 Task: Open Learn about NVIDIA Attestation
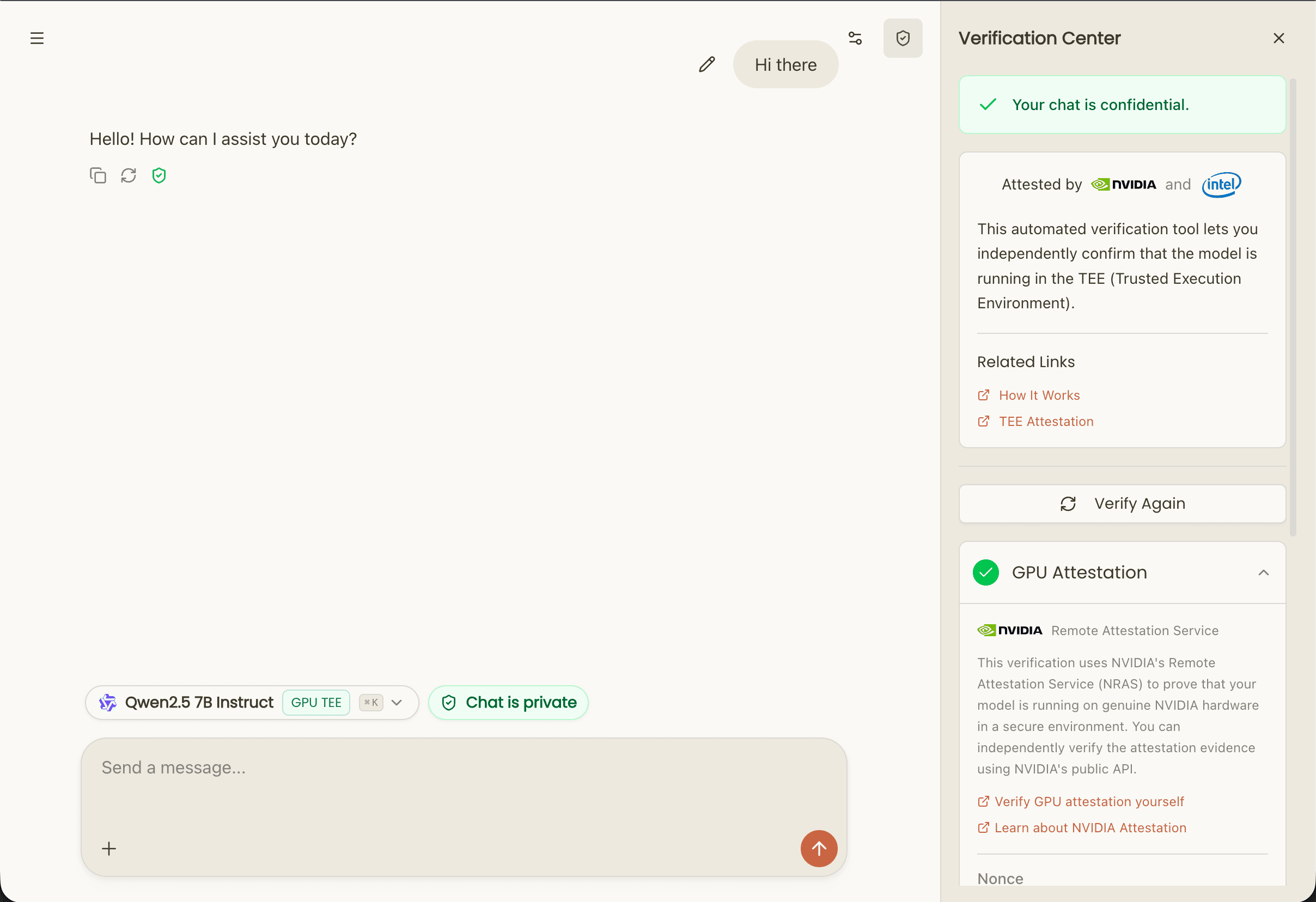(x=1090, y=827)
